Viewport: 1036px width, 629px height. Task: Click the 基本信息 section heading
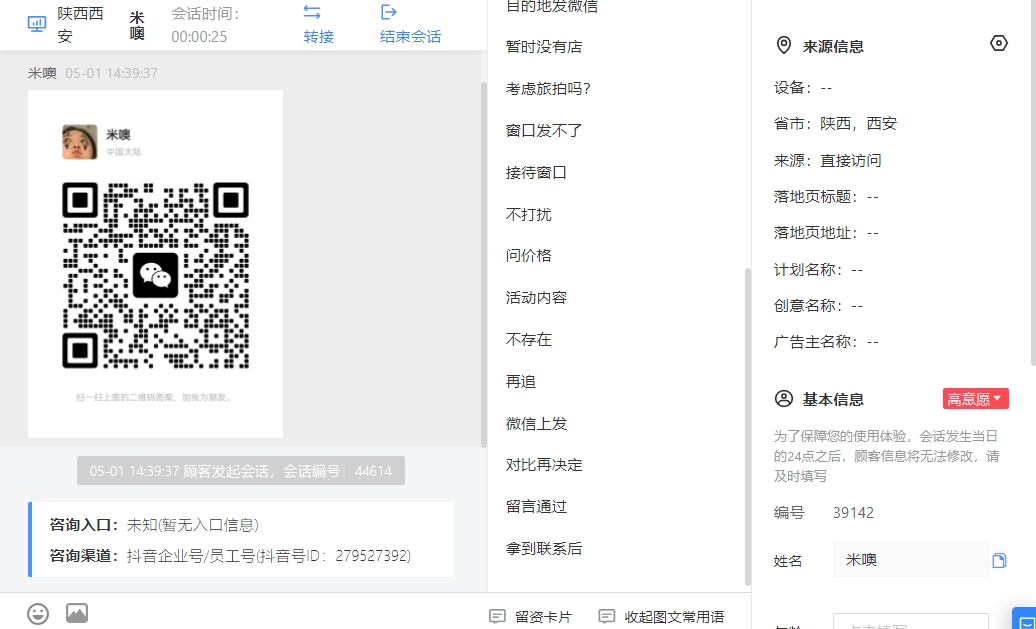(832, 399)
